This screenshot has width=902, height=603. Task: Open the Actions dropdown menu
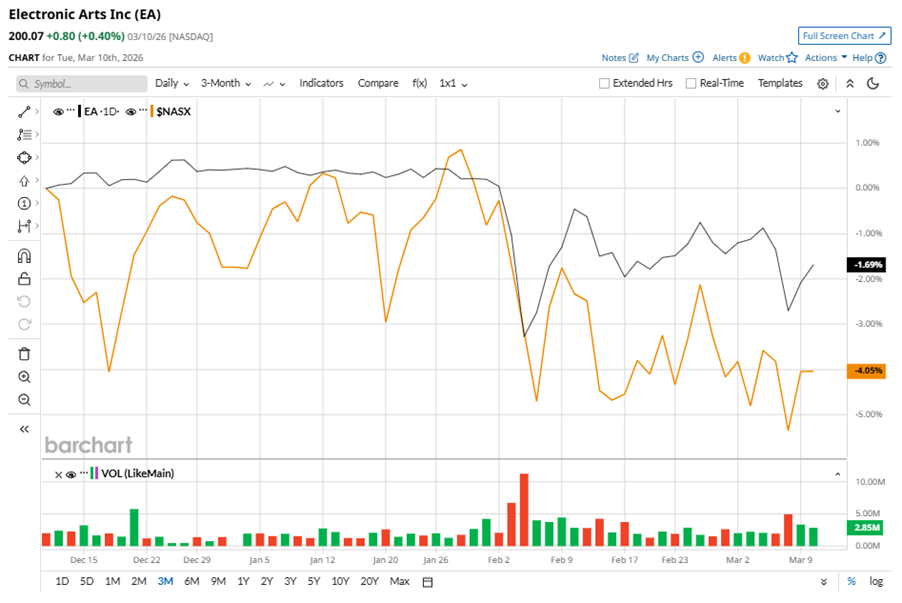pos(825,58)
